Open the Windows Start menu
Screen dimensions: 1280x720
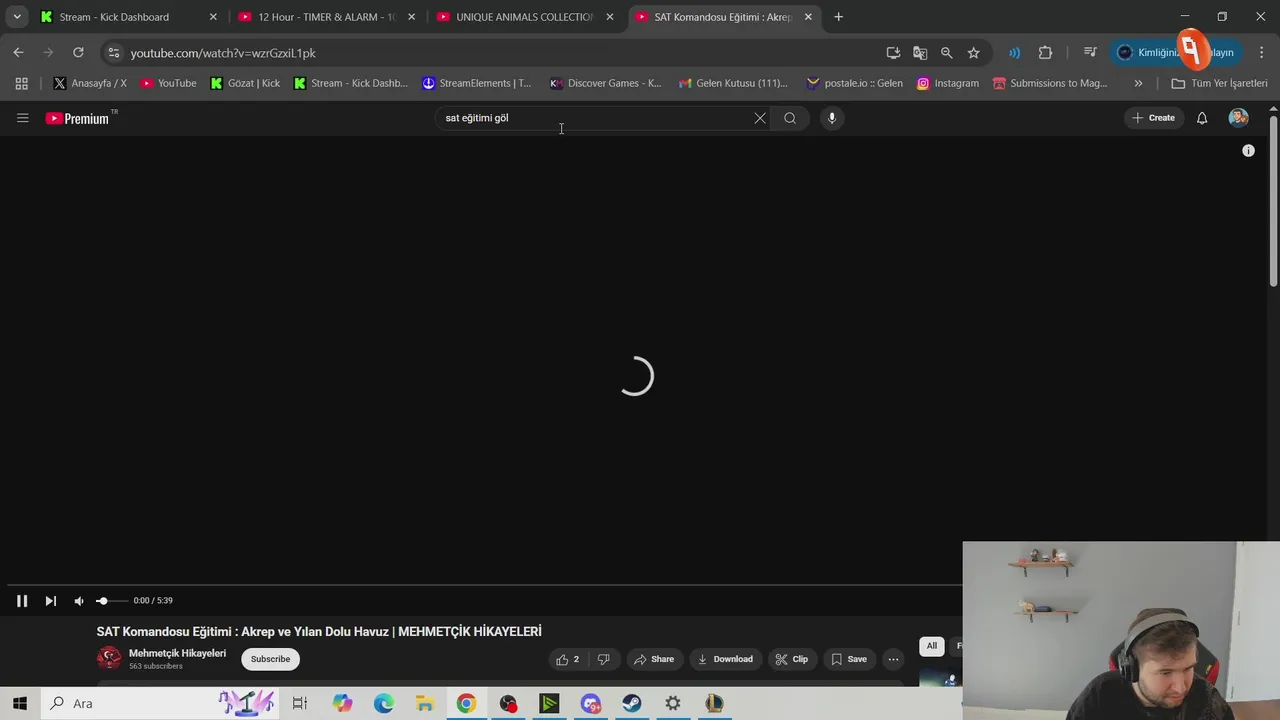point(20,704)
